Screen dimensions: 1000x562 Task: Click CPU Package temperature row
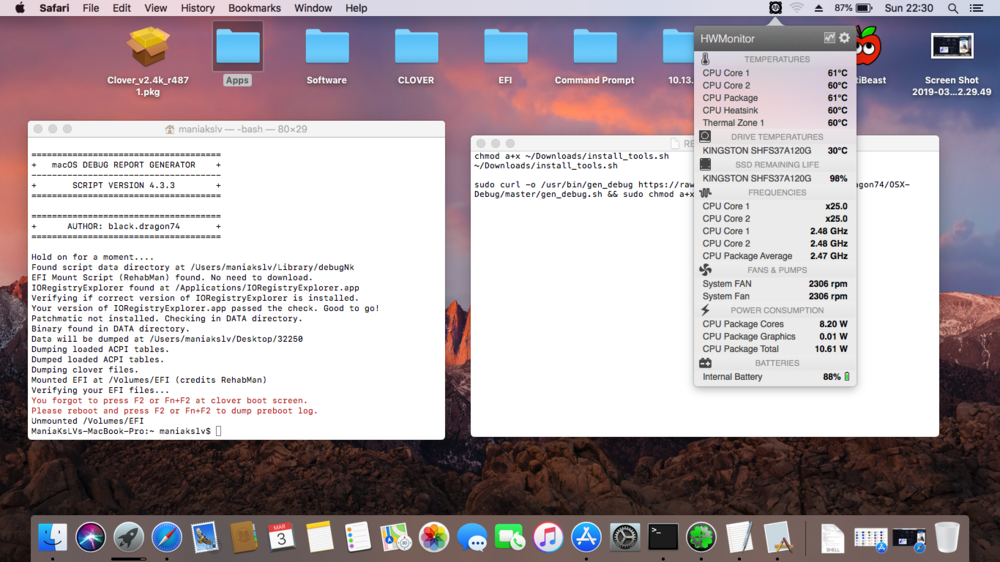(775, 98)
